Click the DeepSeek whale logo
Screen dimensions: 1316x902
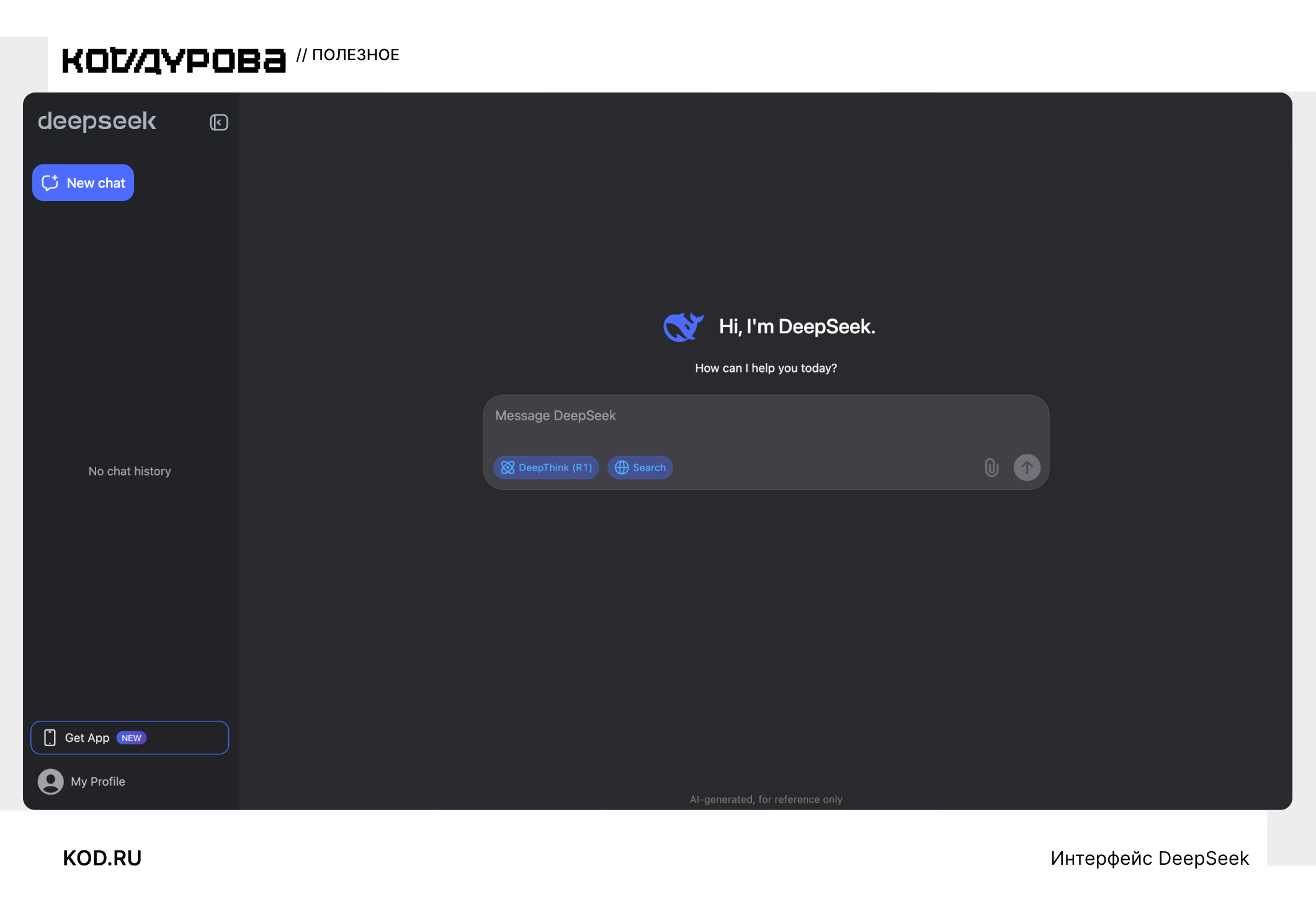click(x=683, y=327)
